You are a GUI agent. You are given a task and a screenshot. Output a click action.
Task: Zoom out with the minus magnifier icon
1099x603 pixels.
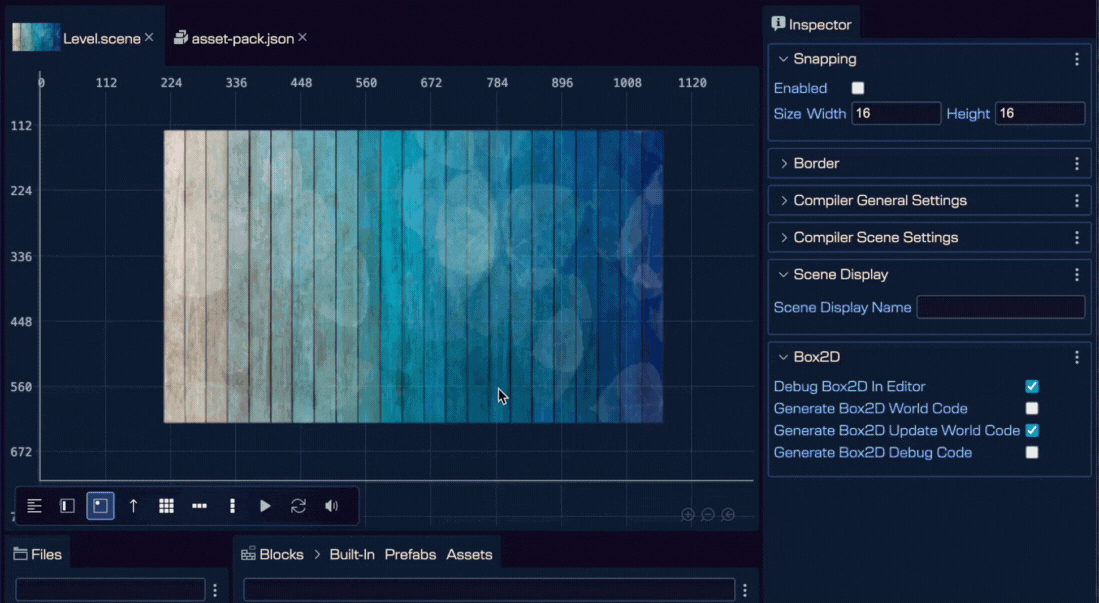708,515
